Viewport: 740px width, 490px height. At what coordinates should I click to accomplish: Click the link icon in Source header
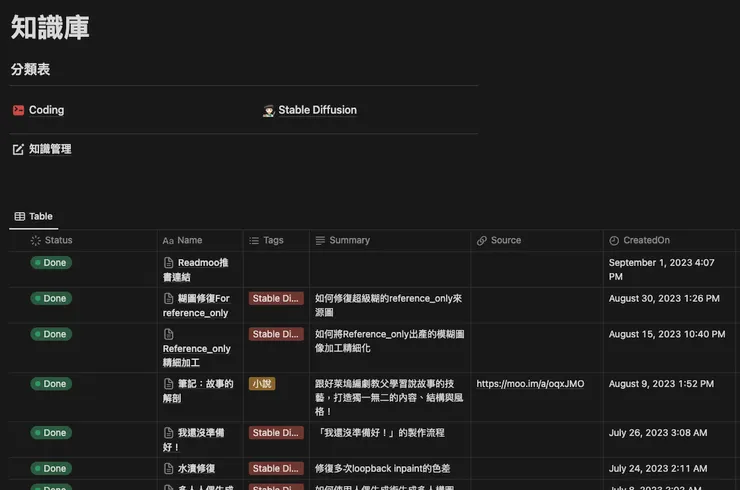pyautogui.click(x=481, y=241)
